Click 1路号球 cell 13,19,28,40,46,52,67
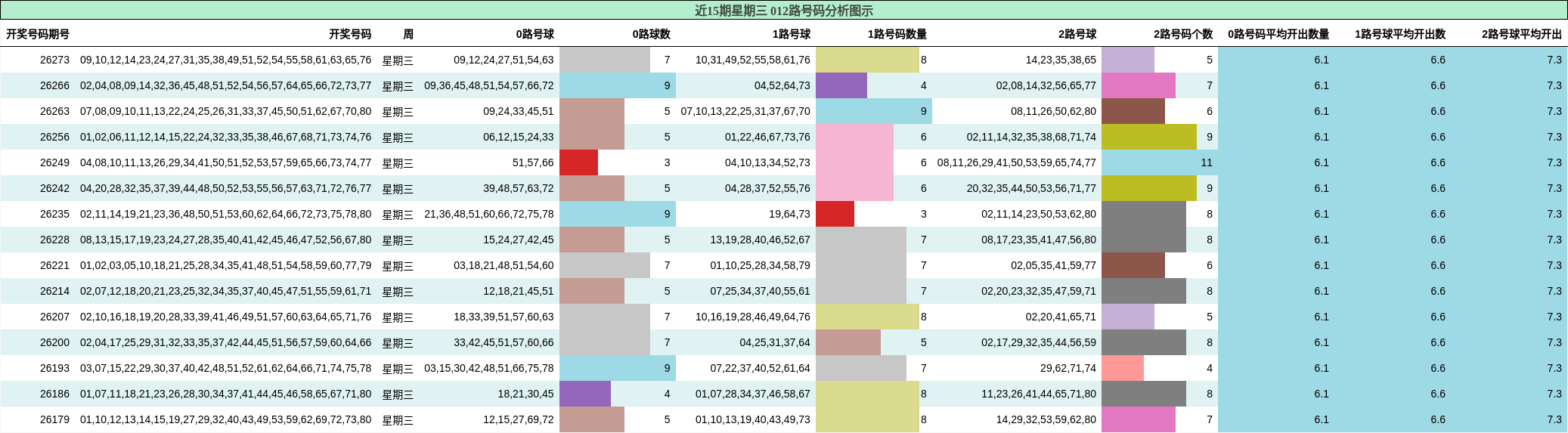Screen dimensions: 1568x433 760,240
